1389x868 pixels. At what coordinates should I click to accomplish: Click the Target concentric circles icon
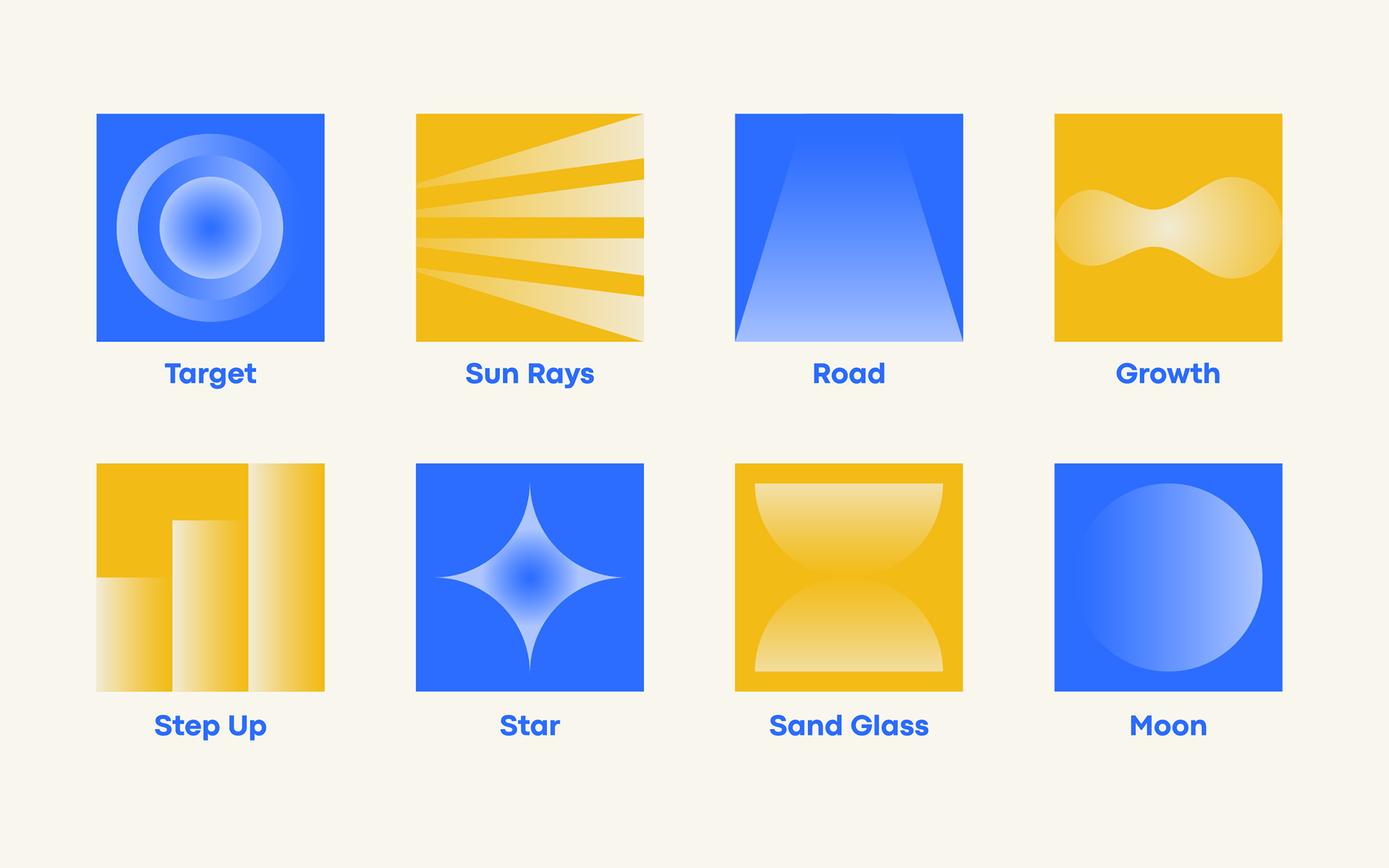211,227
